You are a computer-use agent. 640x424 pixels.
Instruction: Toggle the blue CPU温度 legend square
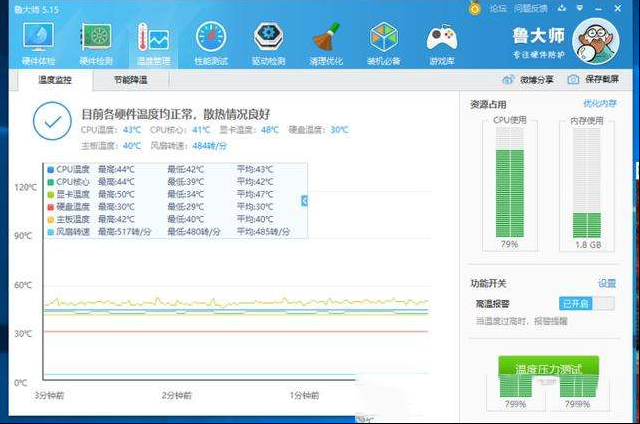51,169
